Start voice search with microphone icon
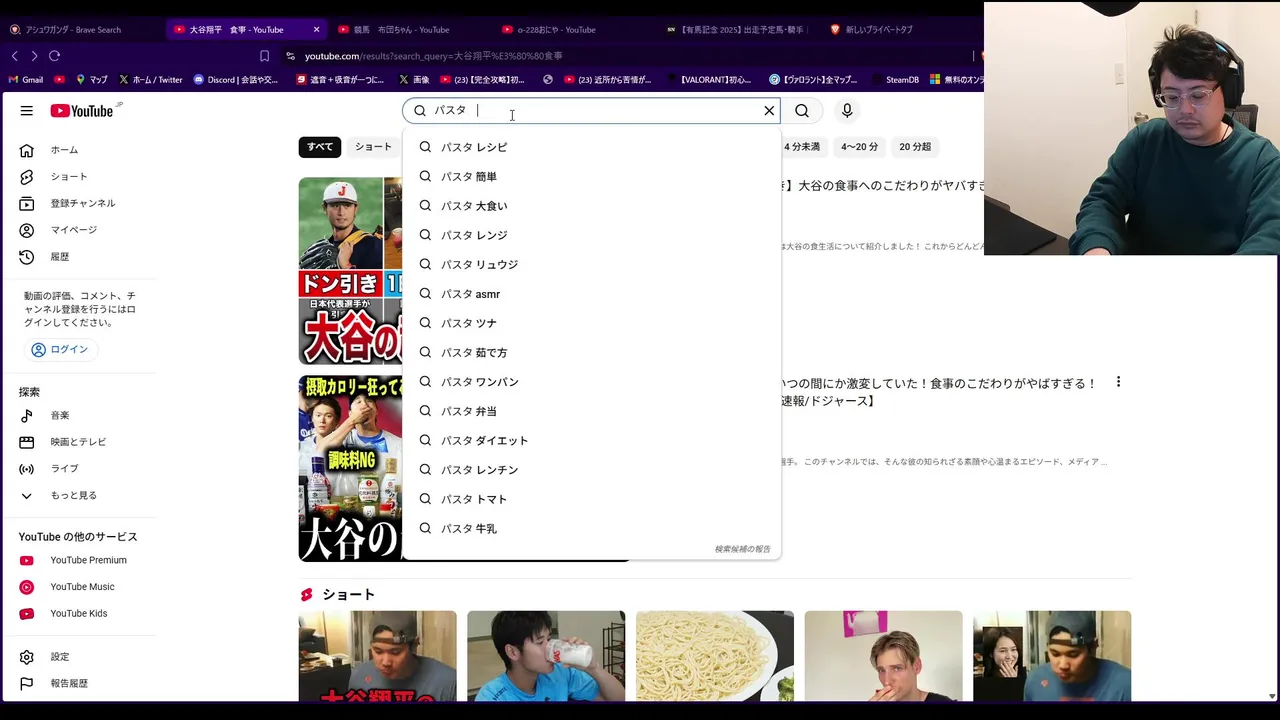This screenshot has width=1280, height=720. pyautogui.click(x=847, y=111)
